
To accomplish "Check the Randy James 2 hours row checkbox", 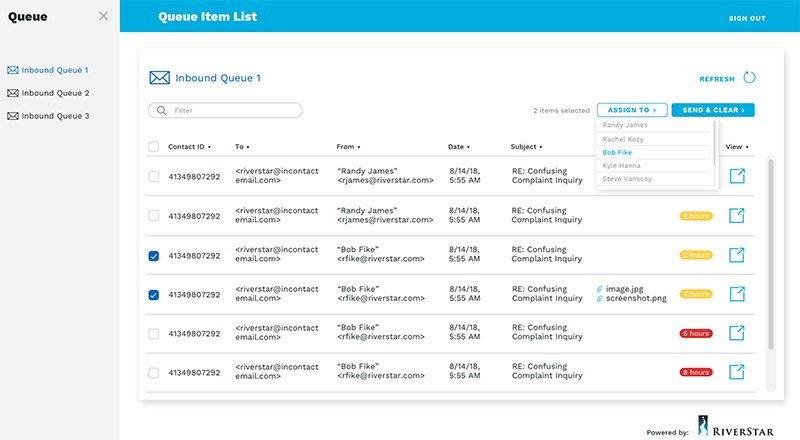I will (154, 215).
